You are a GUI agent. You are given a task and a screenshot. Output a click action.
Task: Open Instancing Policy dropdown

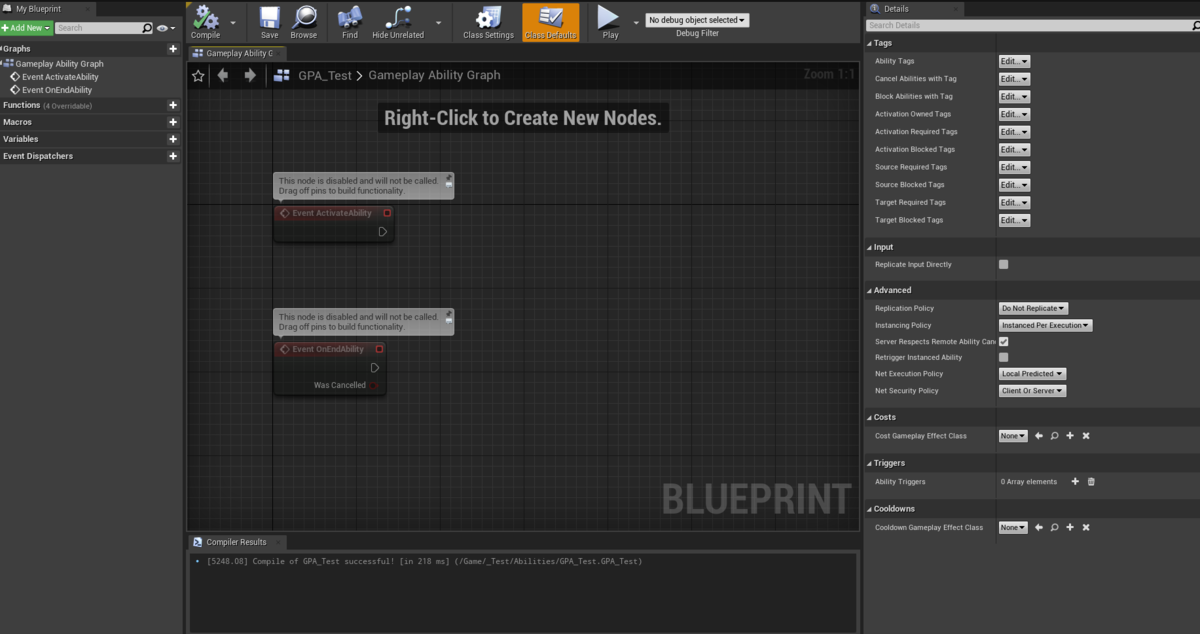1045,325
